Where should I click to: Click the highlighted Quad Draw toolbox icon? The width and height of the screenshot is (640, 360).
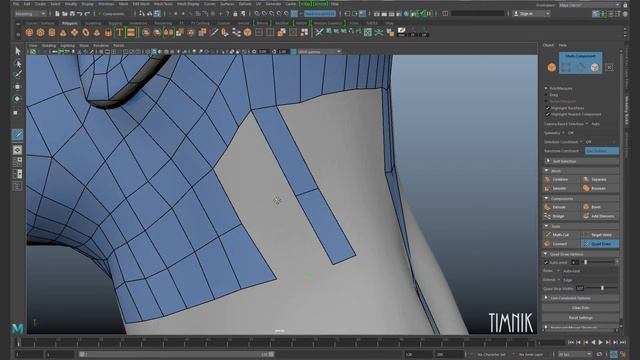(18, 134)
